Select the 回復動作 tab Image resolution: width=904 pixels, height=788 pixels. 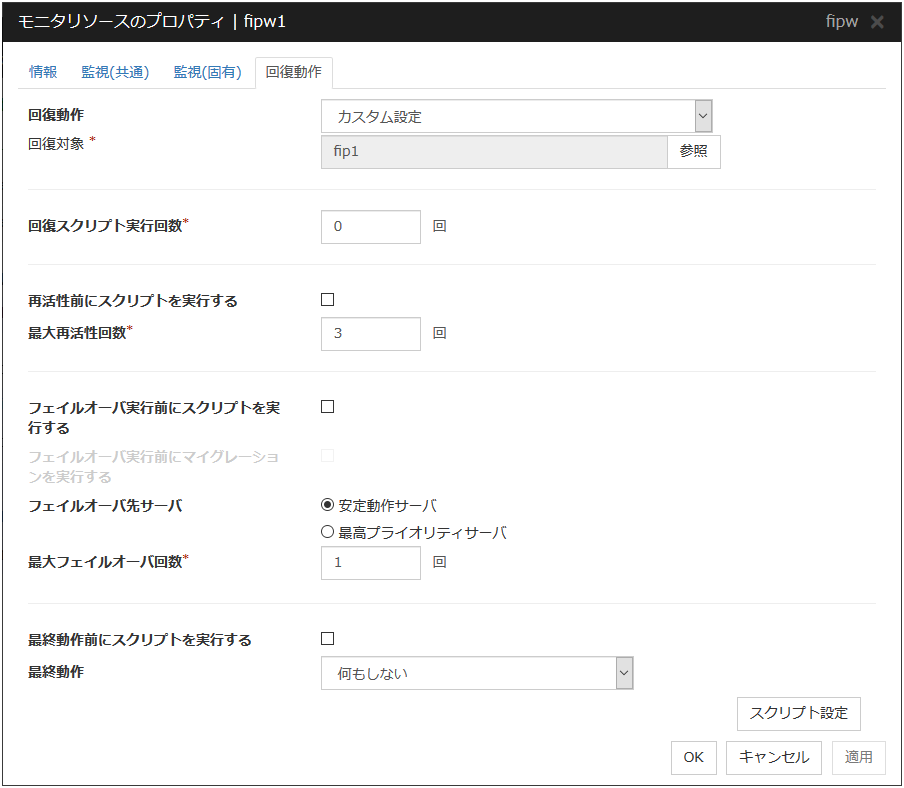coord(293,72)
